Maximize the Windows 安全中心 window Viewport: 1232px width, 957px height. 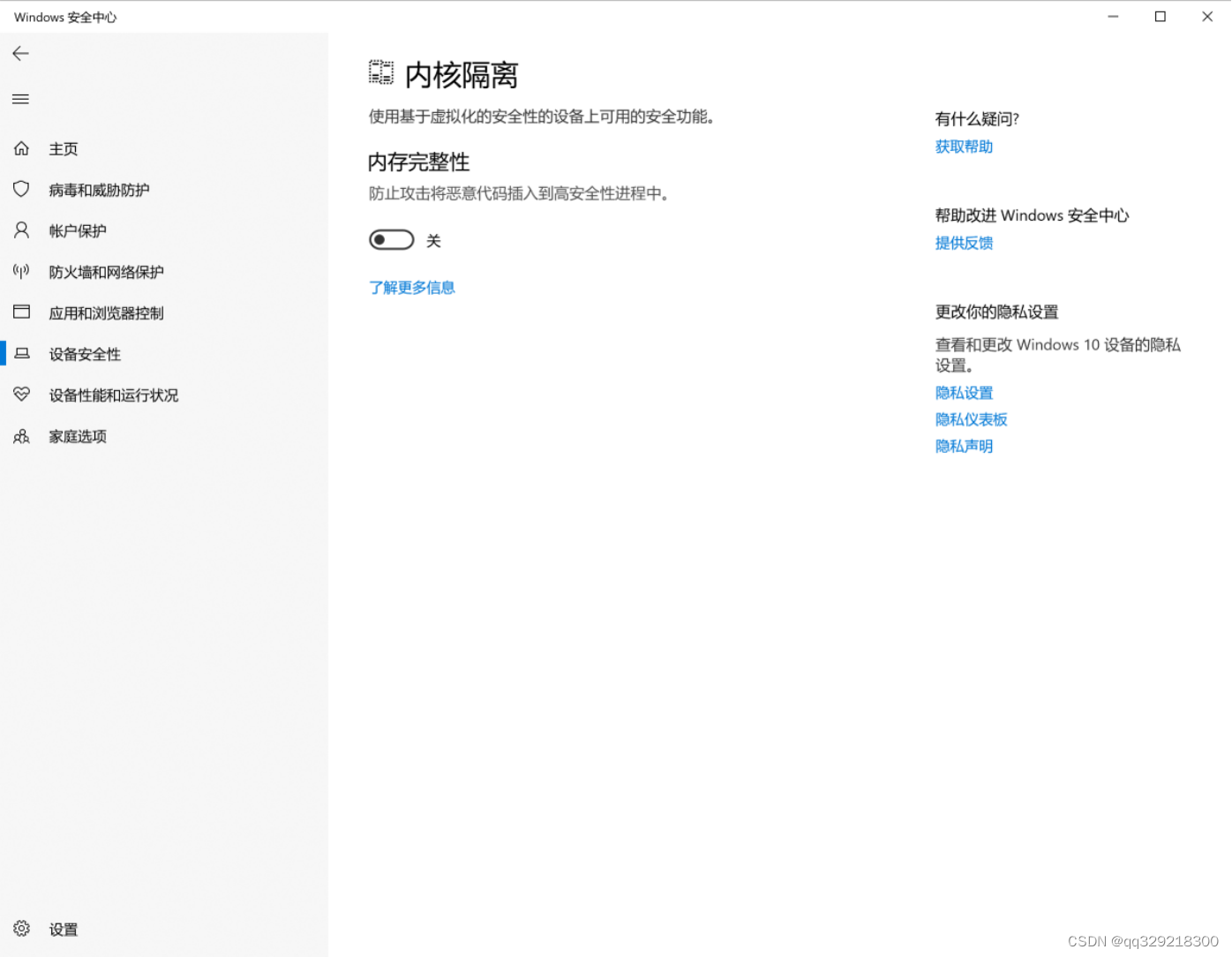pos(1161,17)
